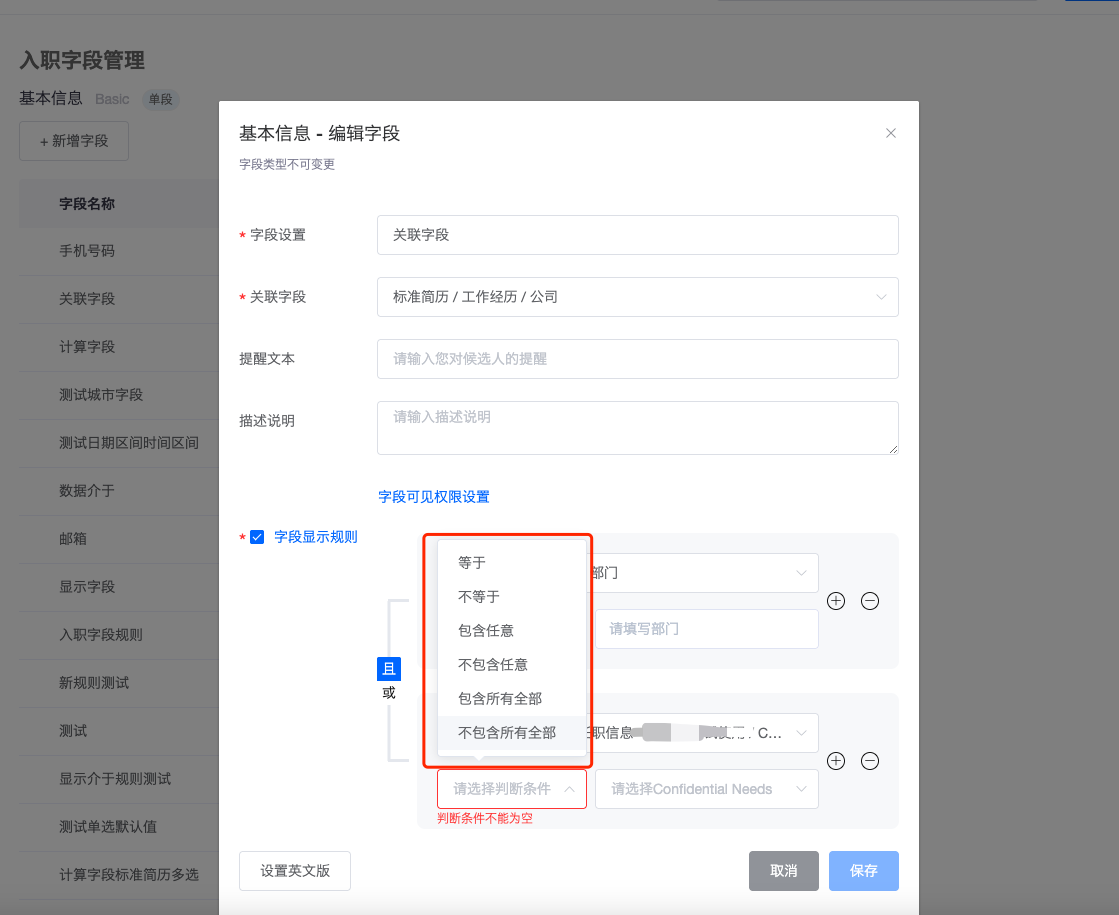The image size is (1119, 915).
Task: Focus the 描述说明 text area
Action: 637,428
